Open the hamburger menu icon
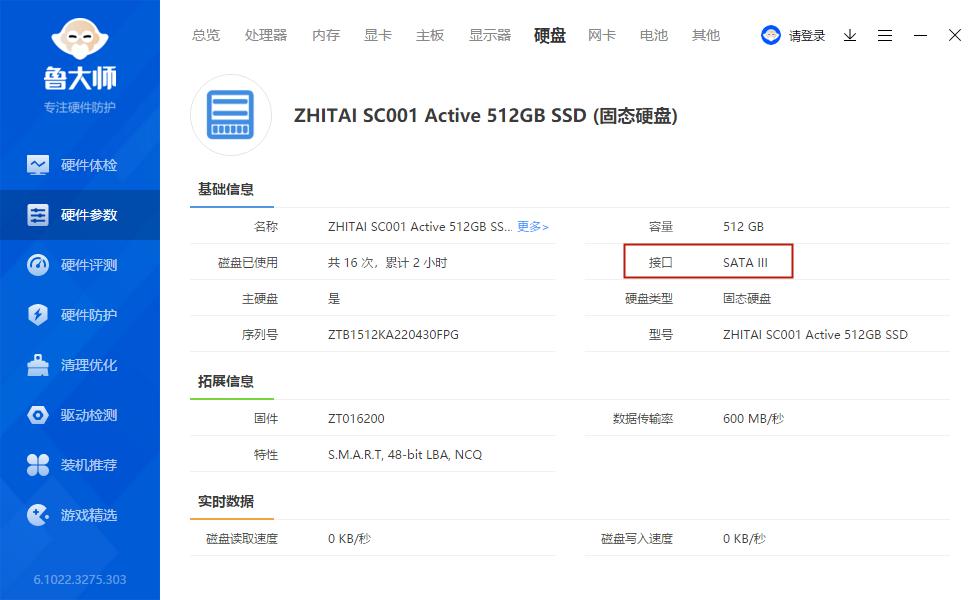Screen dimensions: 980x600 pyautogui.click(x=885, y=35)
